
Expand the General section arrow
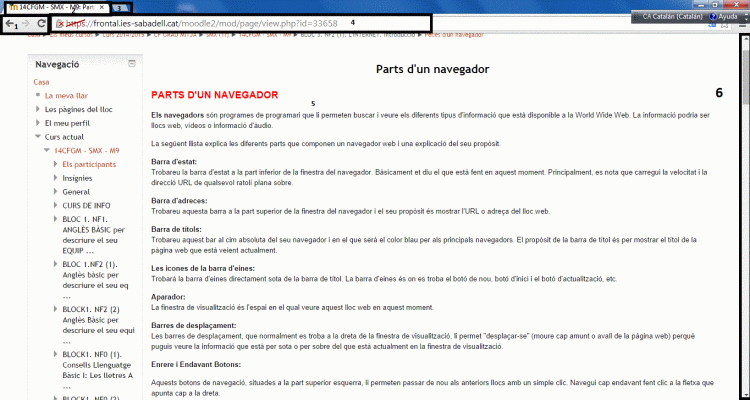point(55,192)
